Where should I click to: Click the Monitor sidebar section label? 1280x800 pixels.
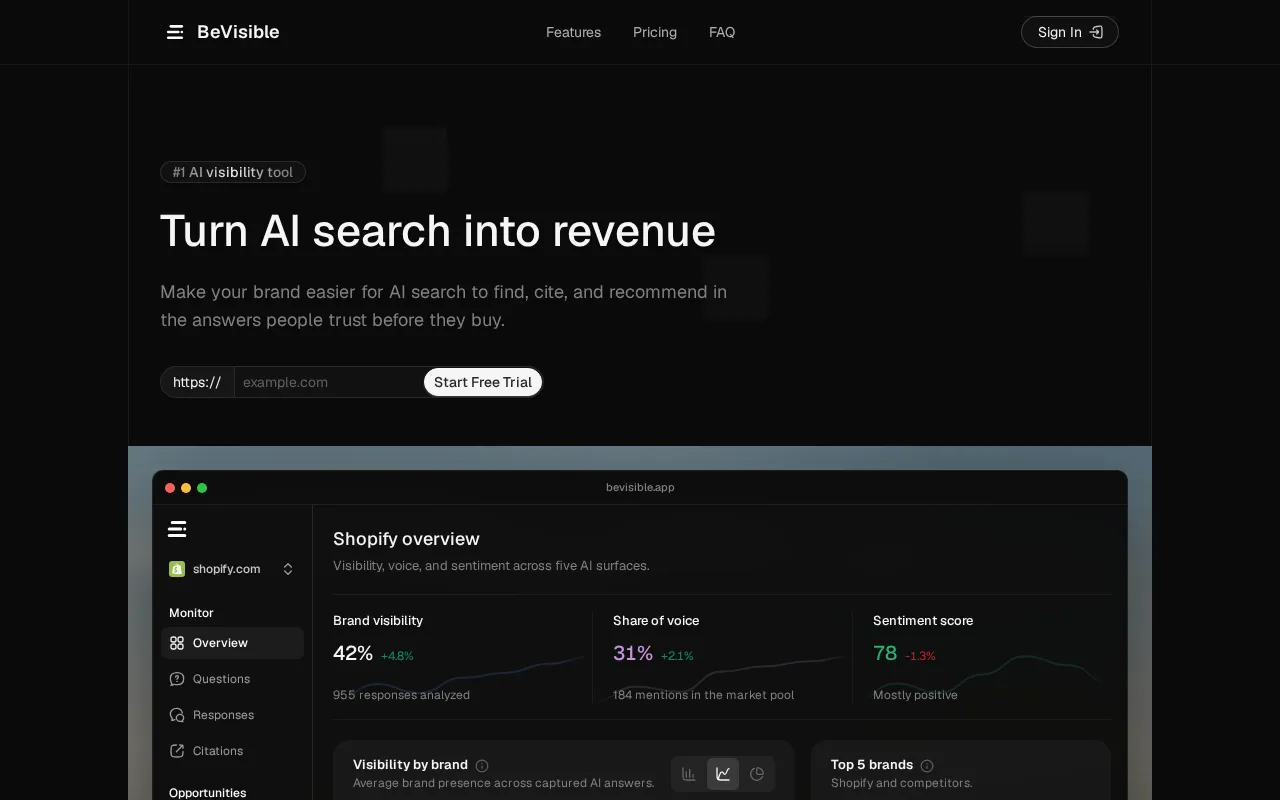click(191, 613)
